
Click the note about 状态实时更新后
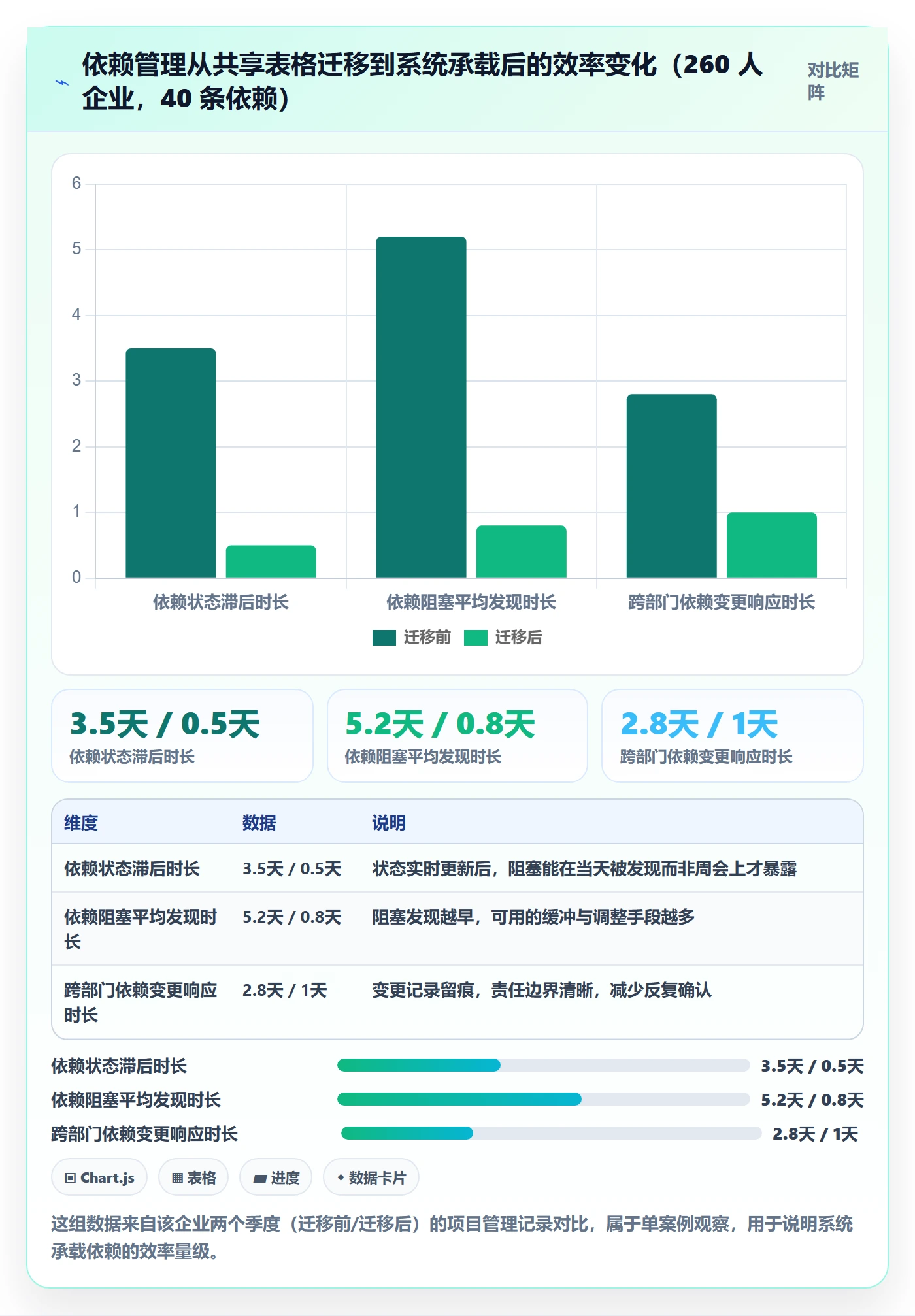584,868
